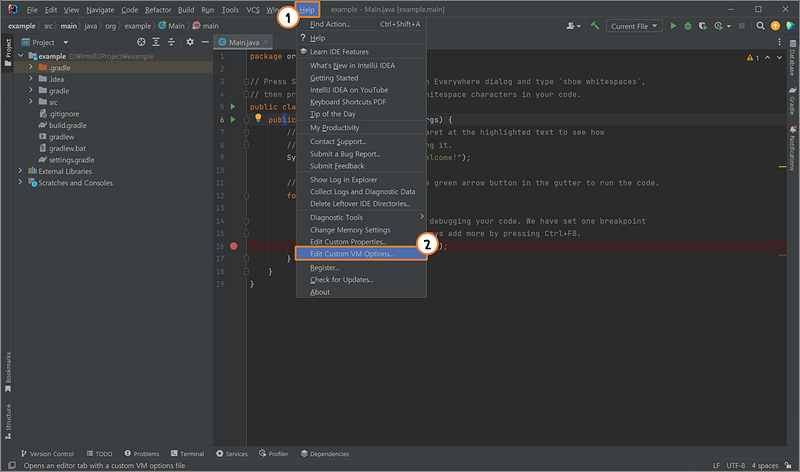Open the Bookmarks tool window
800x472 pixels.
(x=8, y=371)
